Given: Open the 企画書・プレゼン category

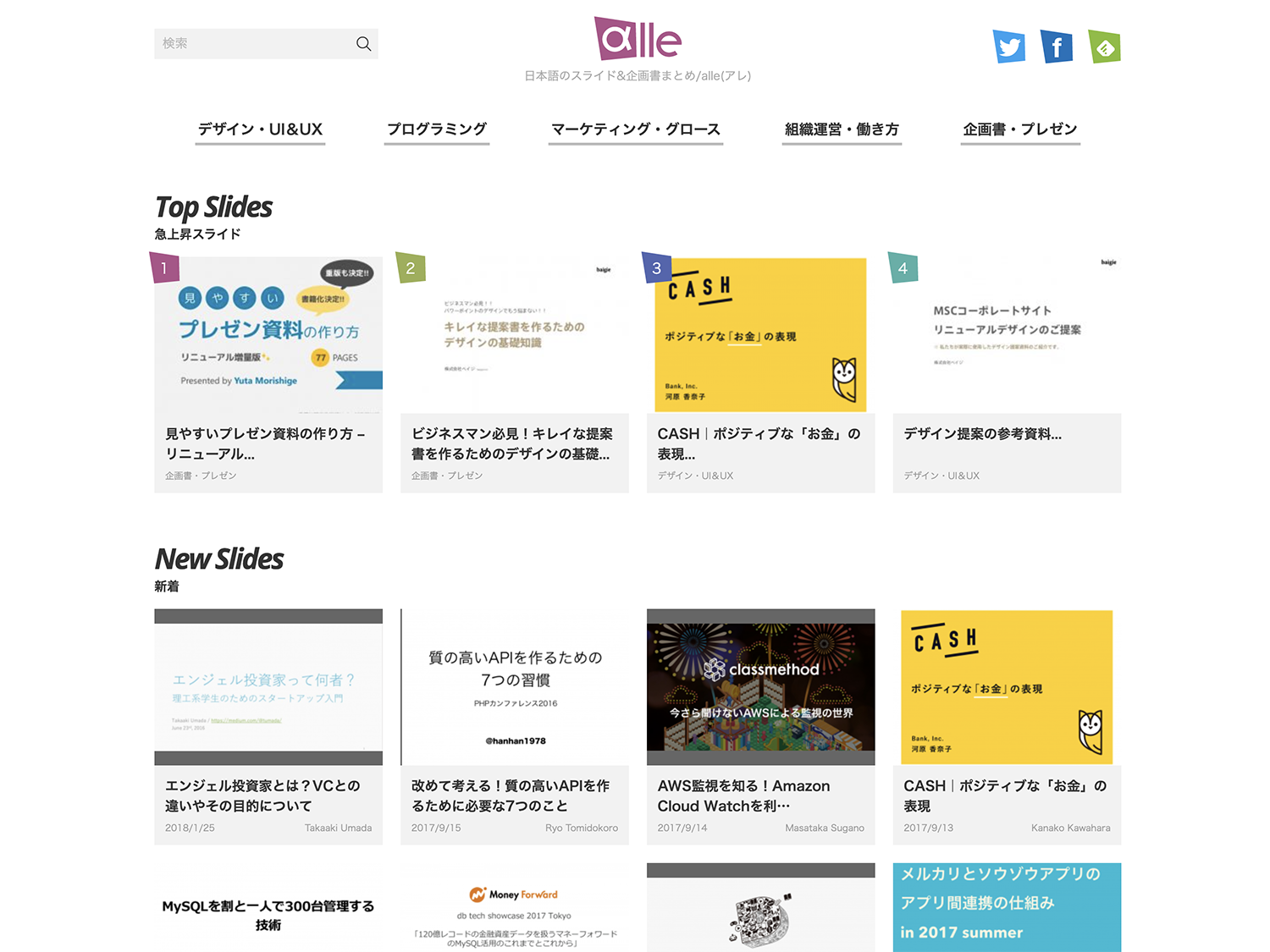Looking at the screenshot, I should (x=1020, y=129).
